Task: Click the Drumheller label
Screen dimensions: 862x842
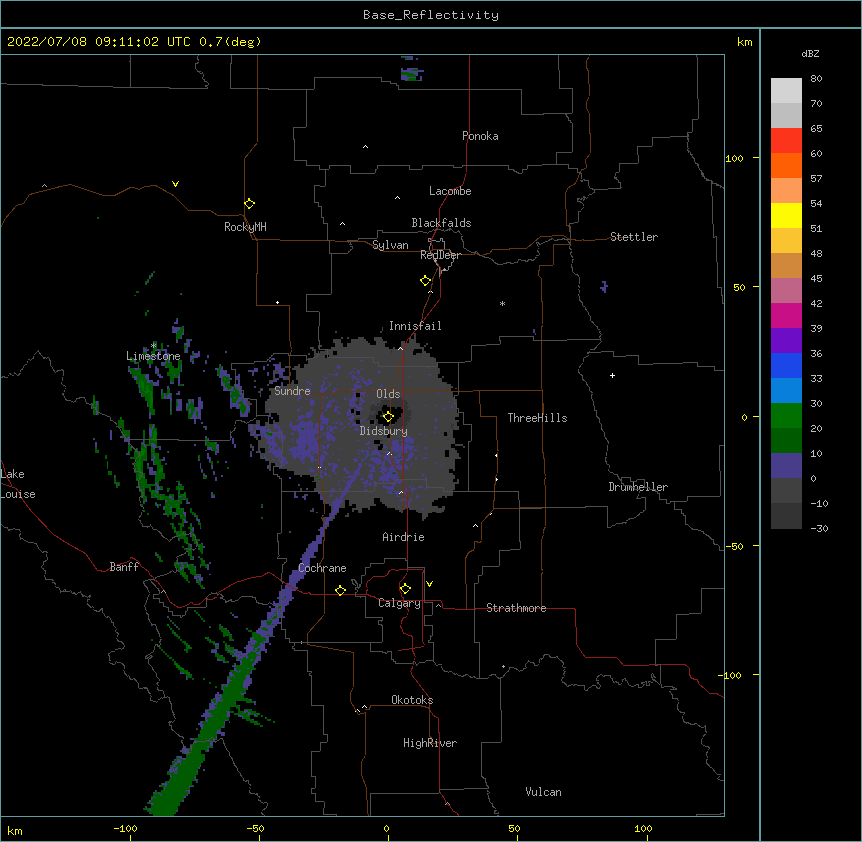Action: point(638,487)
